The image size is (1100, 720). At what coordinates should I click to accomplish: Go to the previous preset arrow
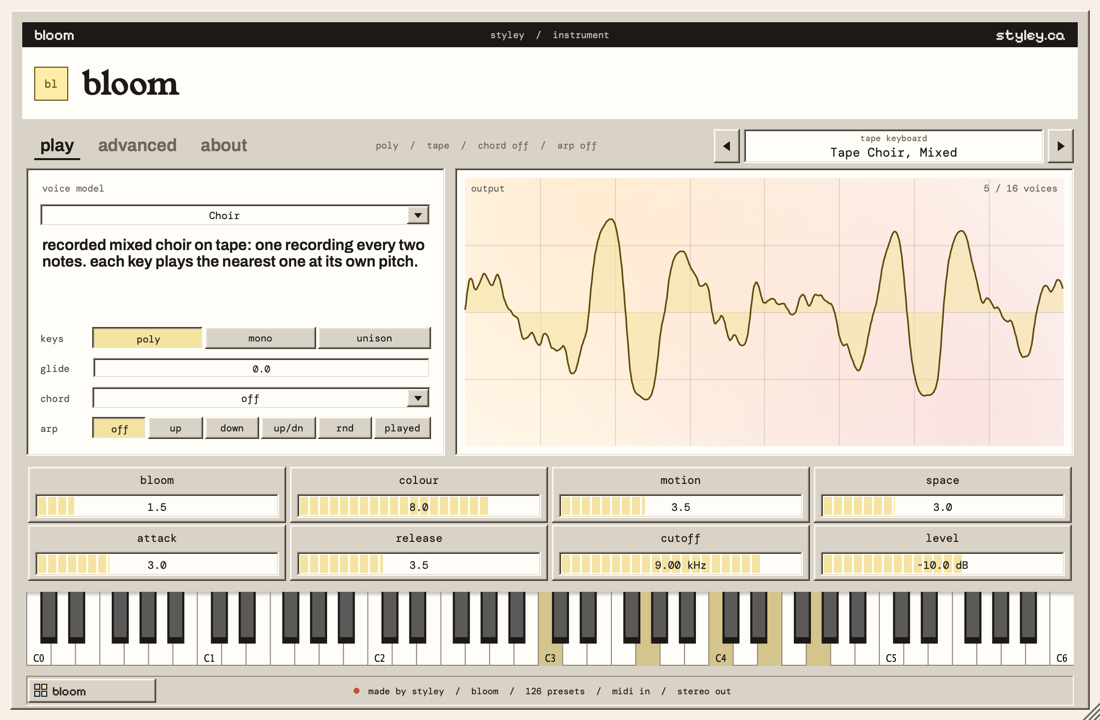point(726,146)
